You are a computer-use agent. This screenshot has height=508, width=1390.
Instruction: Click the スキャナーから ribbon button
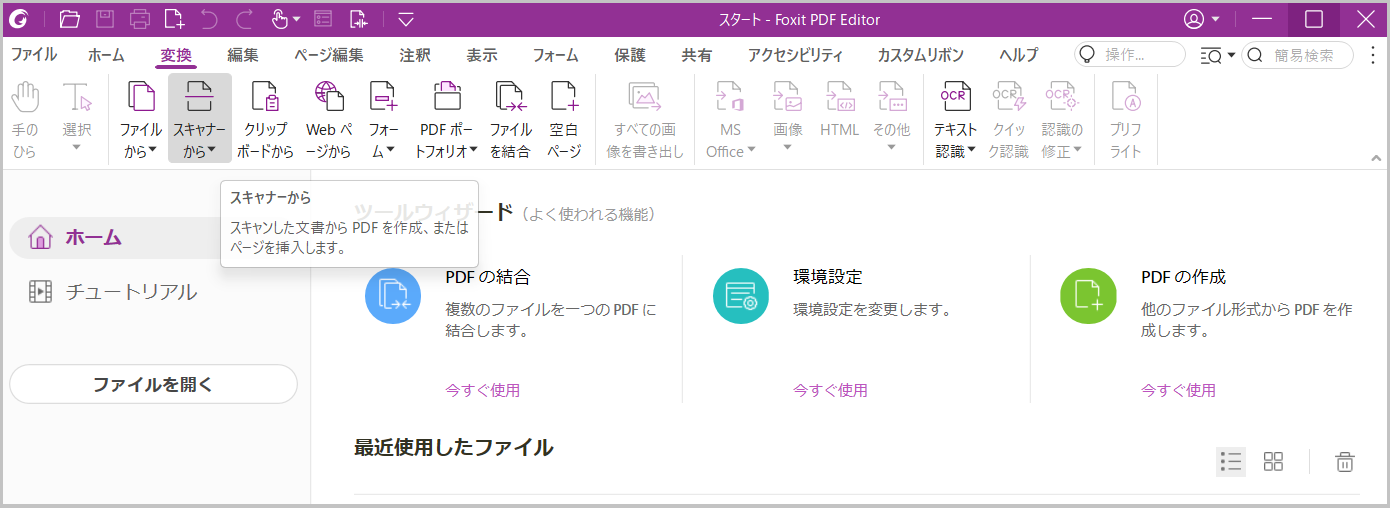coord(200,120)
